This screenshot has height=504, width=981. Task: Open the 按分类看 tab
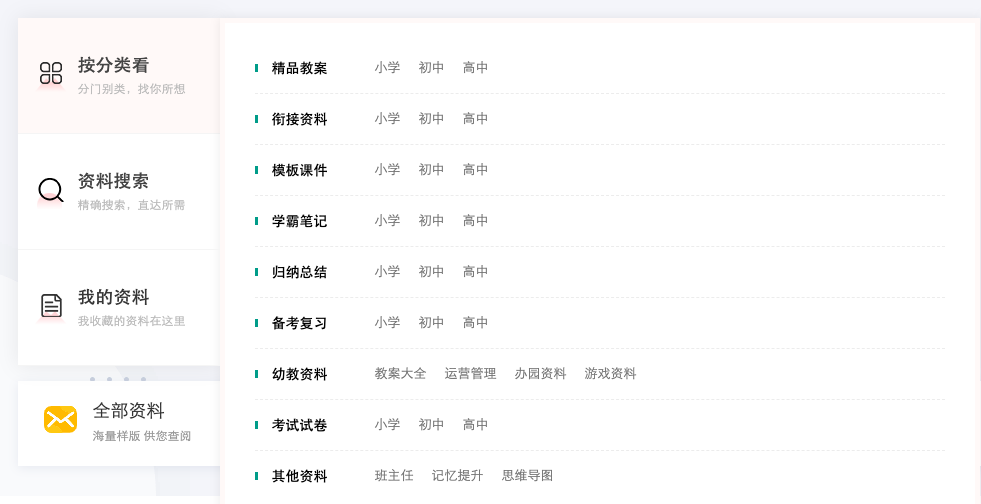pos(119,76)
